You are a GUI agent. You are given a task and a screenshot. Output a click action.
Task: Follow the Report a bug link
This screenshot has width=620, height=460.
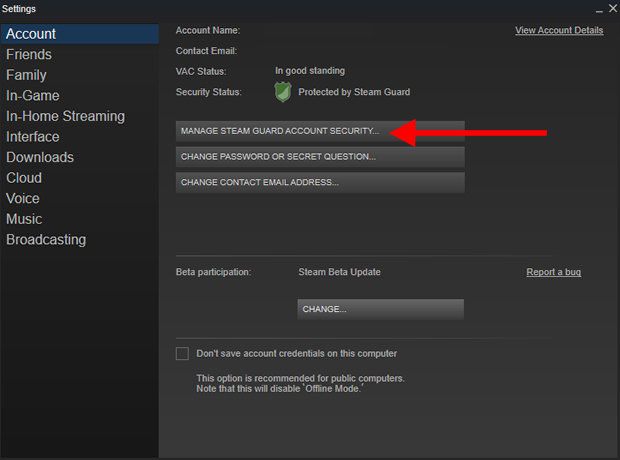(x=553, y=272)
